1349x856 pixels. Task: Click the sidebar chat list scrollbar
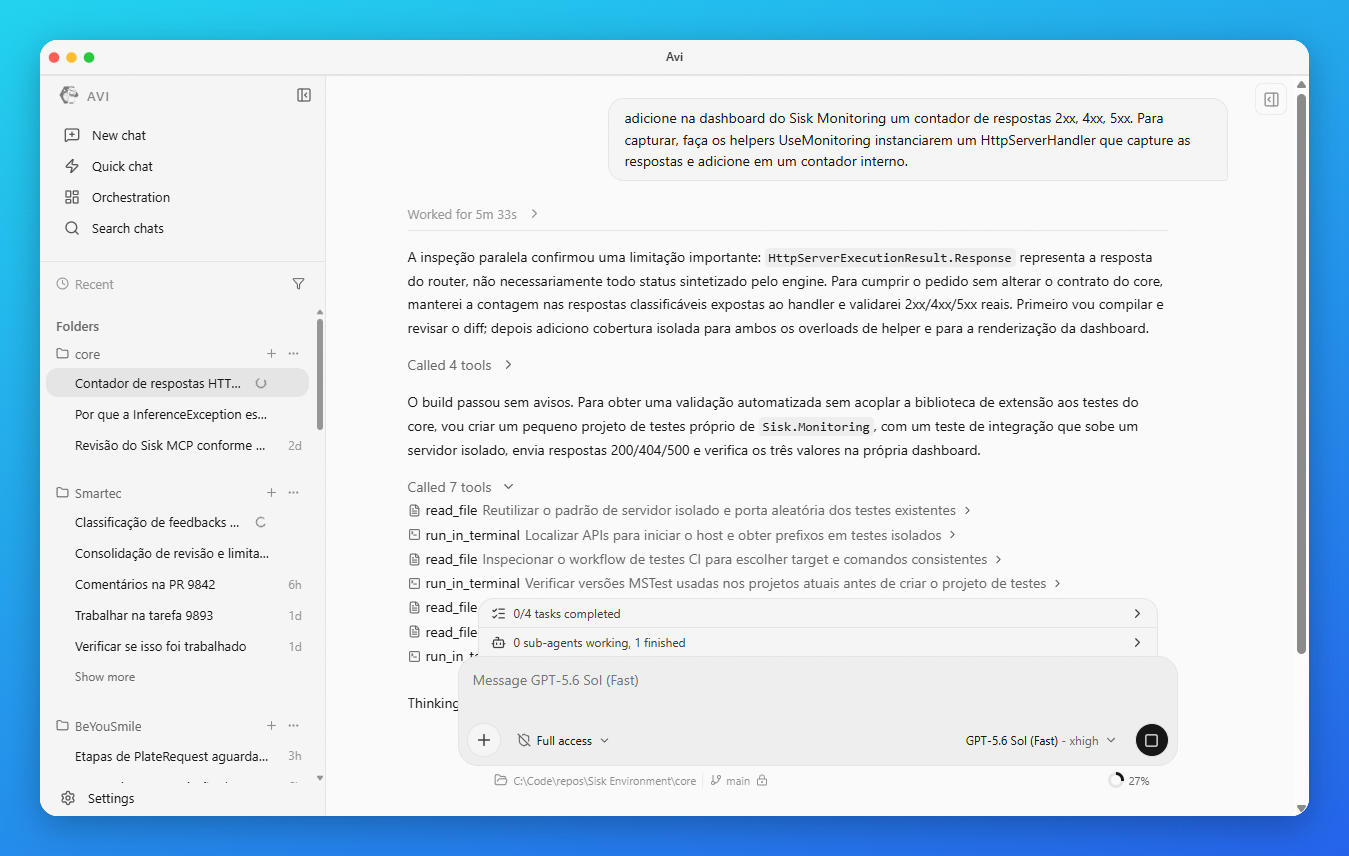(x=320, y=374)
